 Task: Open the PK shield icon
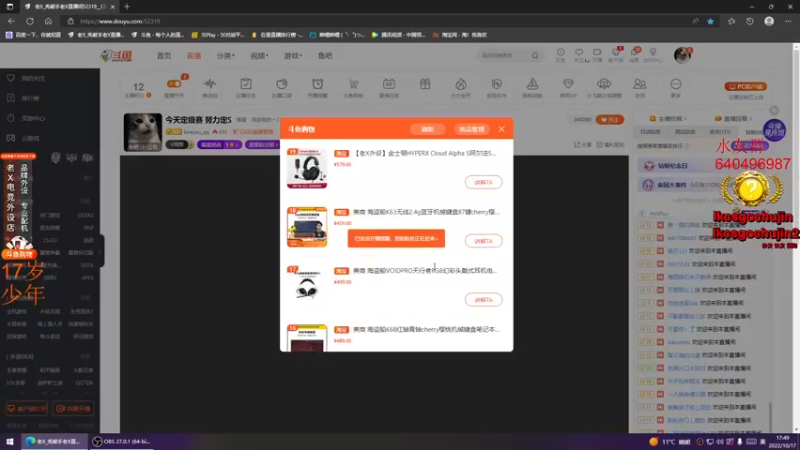(x=496, y=84)
